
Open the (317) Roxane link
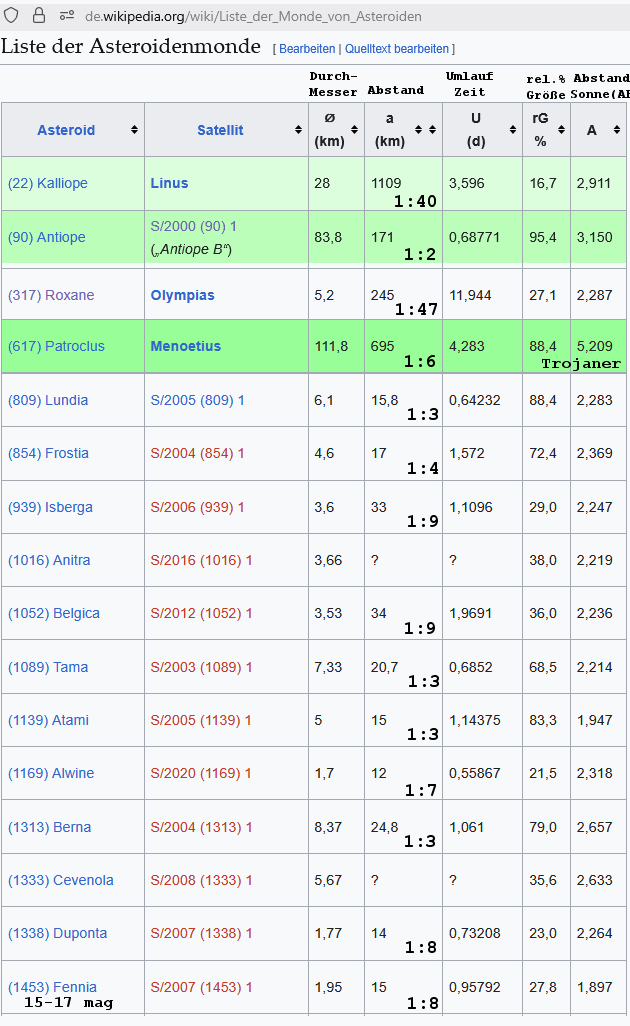click(51, 295)
